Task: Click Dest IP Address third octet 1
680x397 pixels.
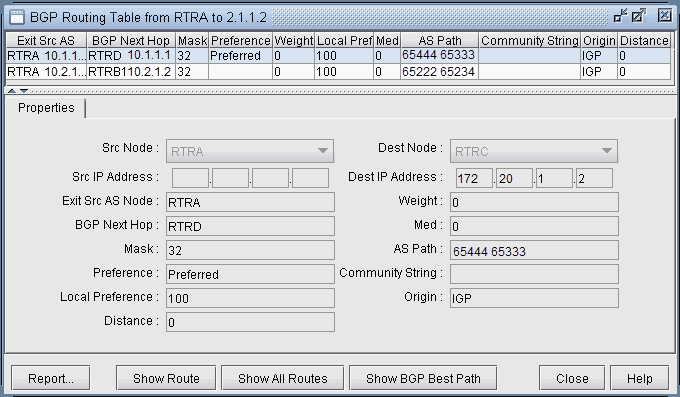Action: point(554,178)
